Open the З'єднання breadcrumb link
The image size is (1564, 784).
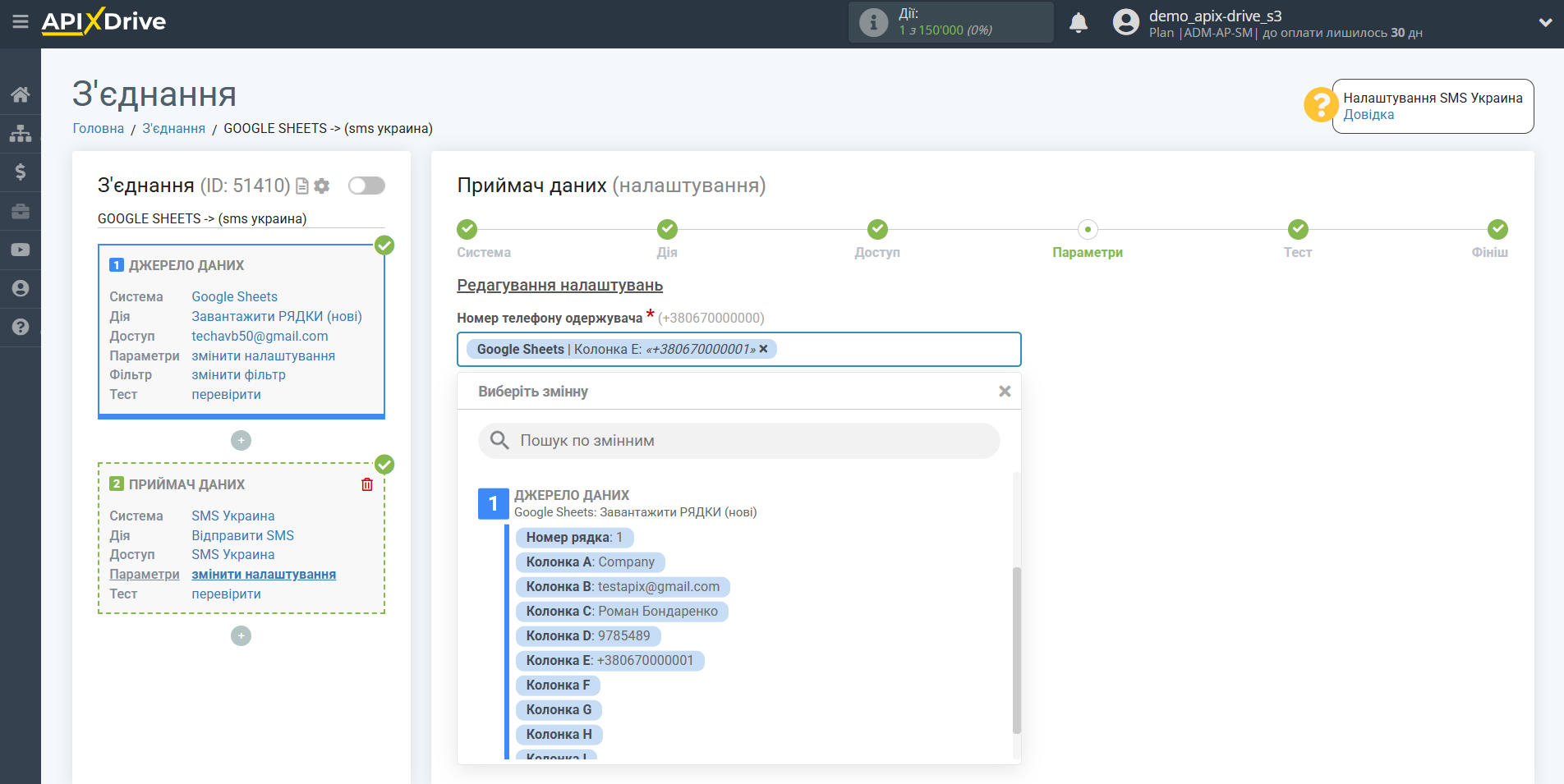pos(174,128)
